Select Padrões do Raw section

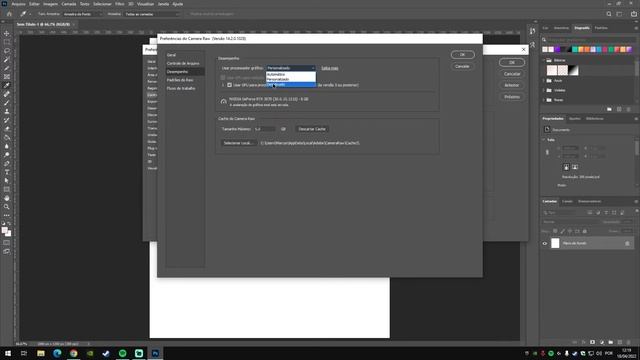[180, 80]
